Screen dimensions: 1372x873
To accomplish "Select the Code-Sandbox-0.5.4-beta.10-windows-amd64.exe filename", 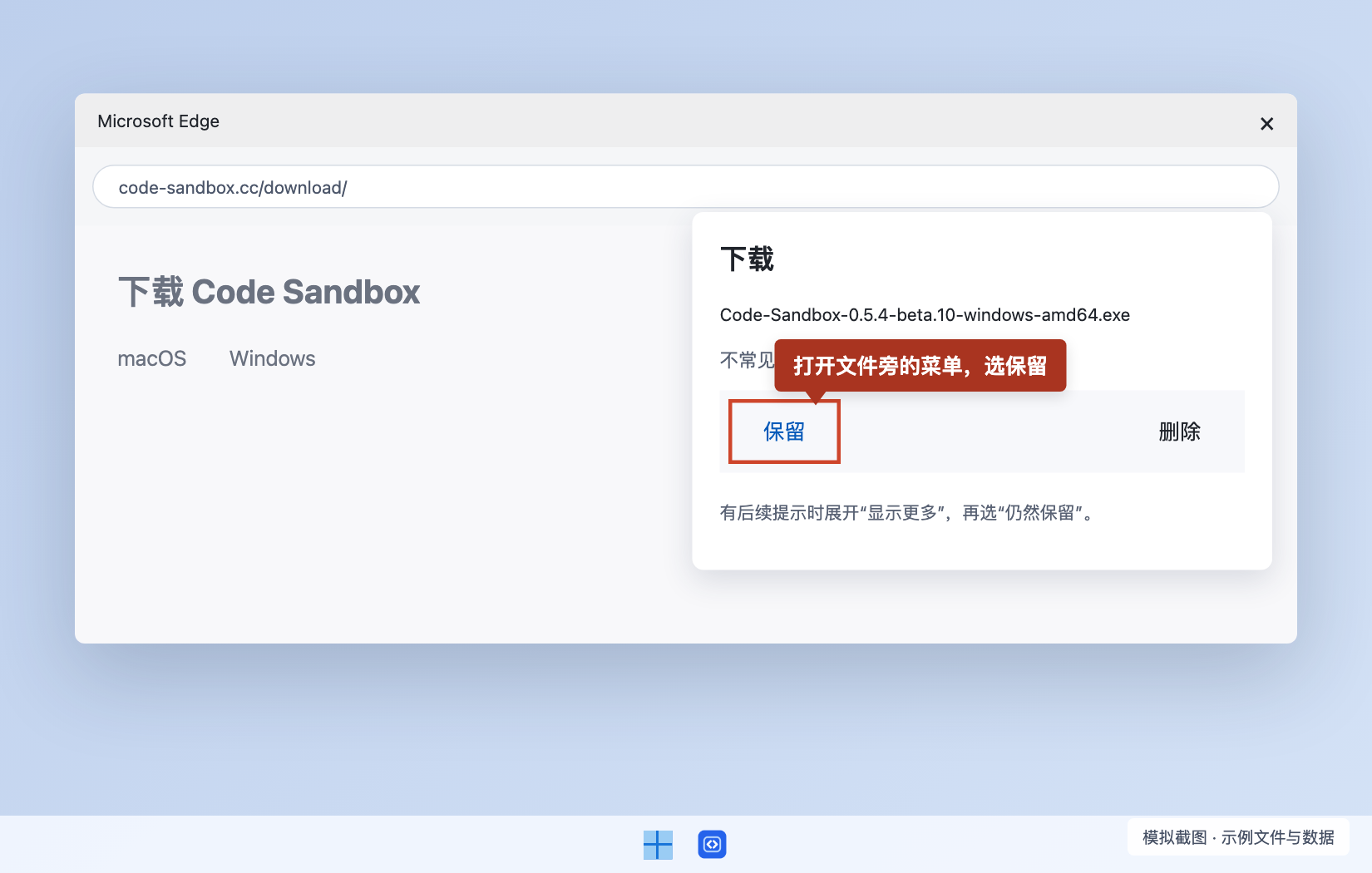I will click(x=925, y=315).
